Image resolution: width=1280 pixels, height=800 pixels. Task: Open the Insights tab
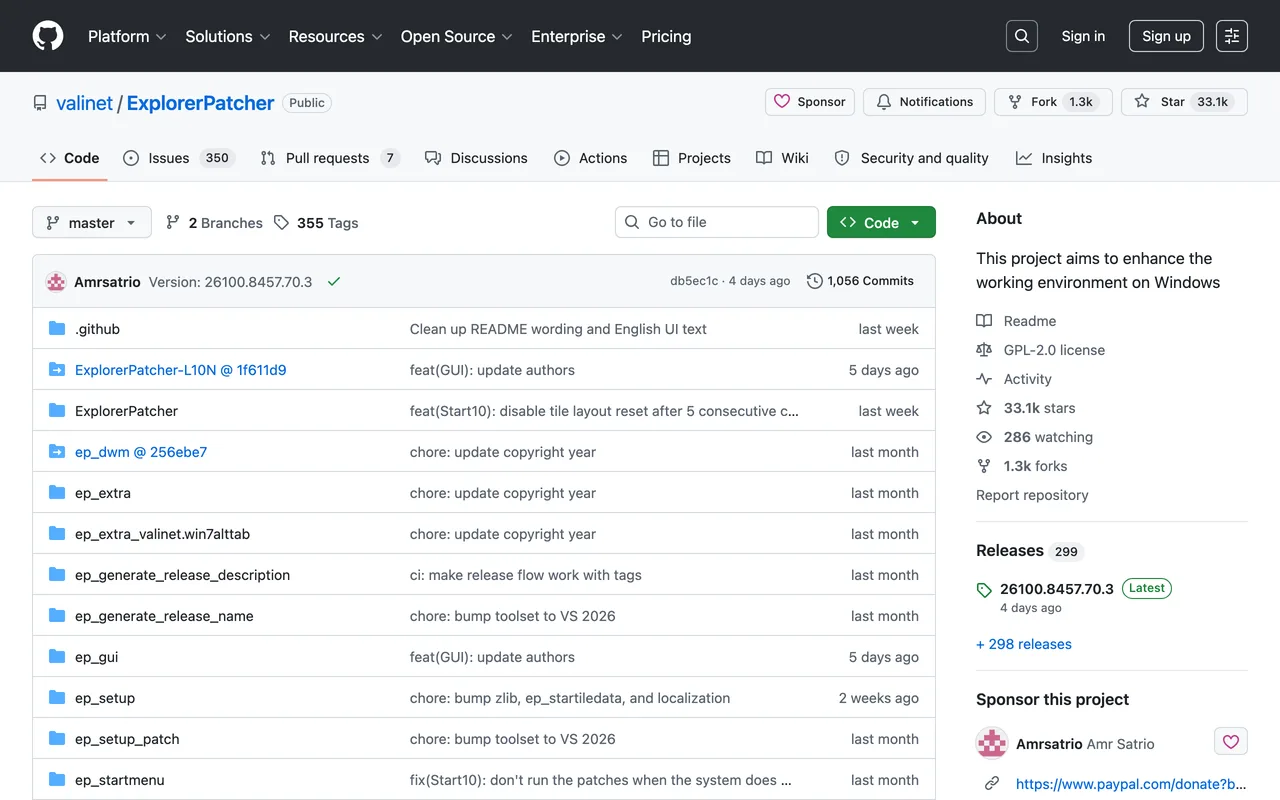pos(1054,158)
